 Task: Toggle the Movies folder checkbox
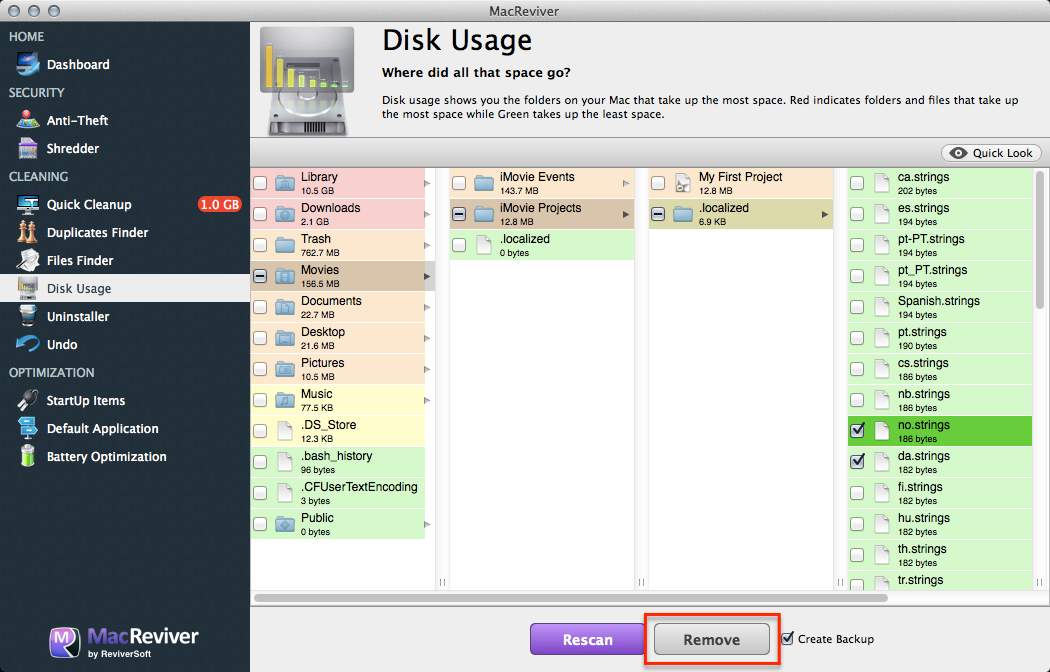260,276
